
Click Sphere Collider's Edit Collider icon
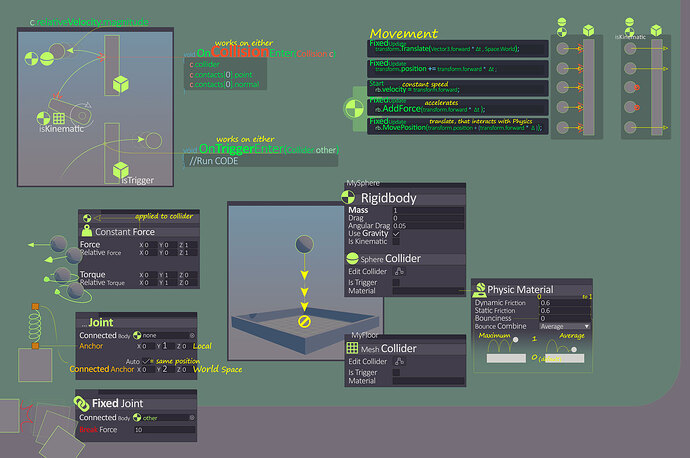[x=400, y=271]
